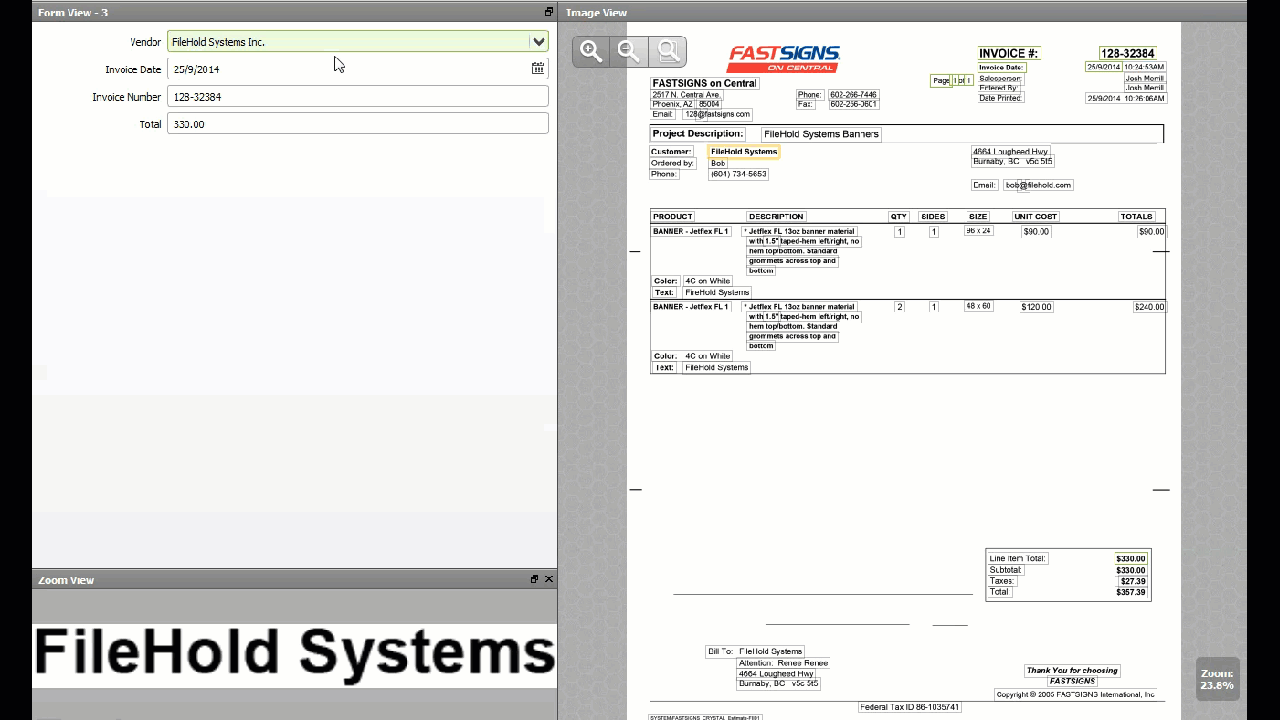Click the Invoice Number input field
Viewport: 1280px width, 720px height.
point(357,97)
